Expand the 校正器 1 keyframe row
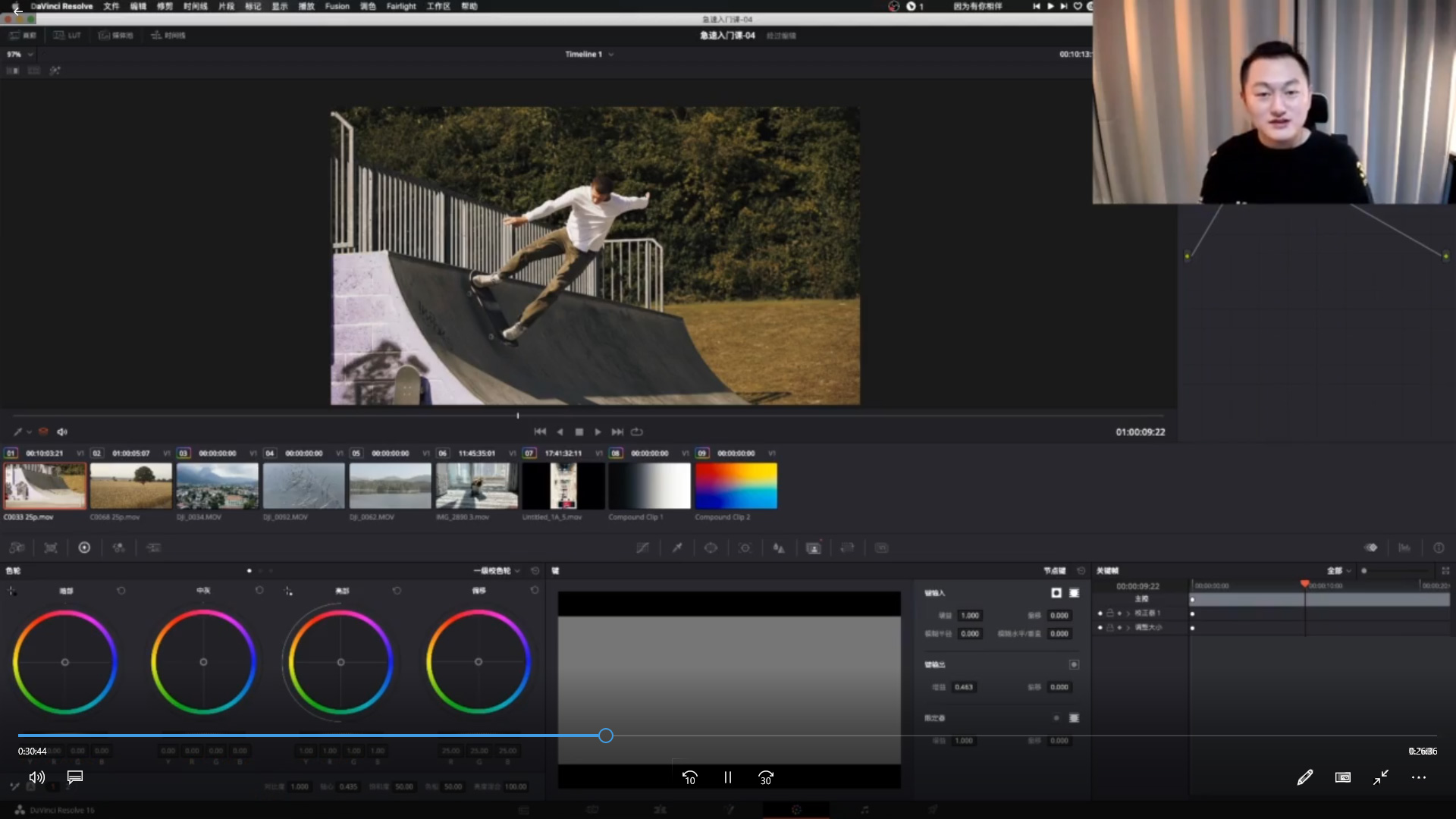This screenshot has width=1456, height=819. (x=1128, y=613)
